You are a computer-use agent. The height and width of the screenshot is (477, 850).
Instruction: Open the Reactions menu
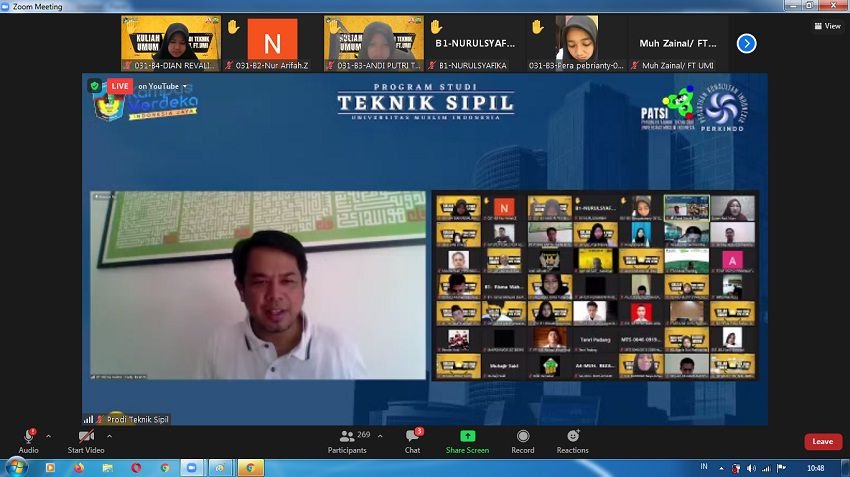click(x=572, y=441)
